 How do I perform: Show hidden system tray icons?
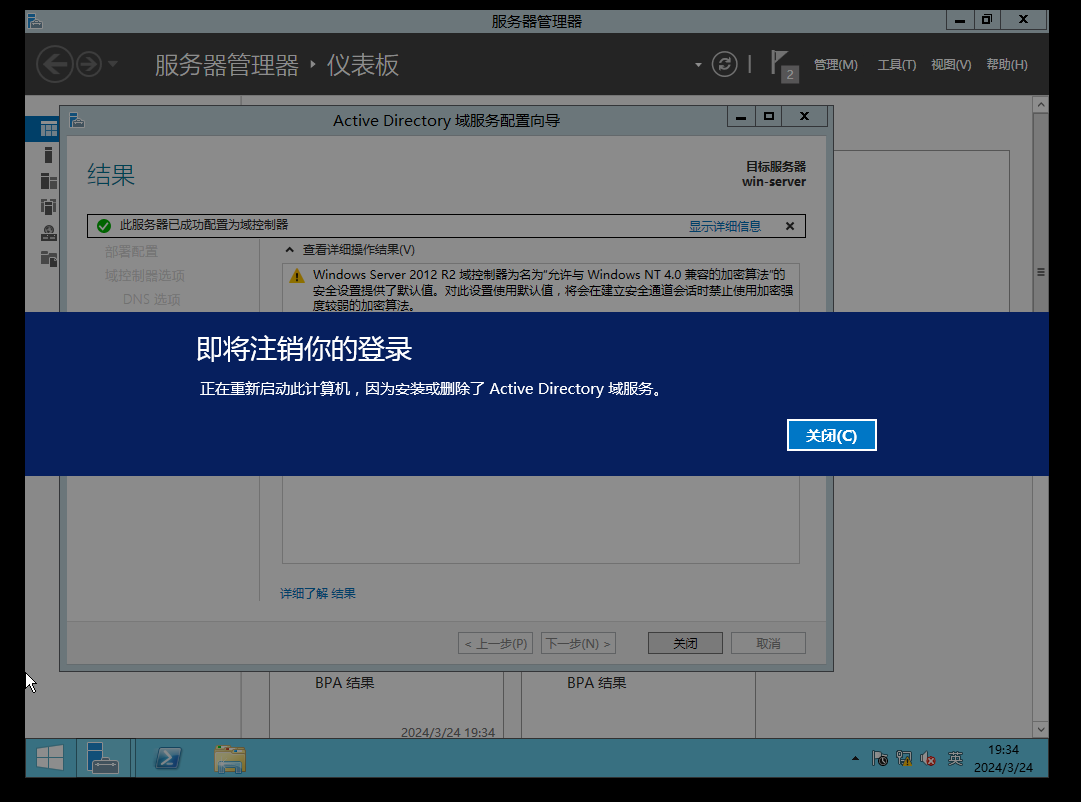pos(855,759)
